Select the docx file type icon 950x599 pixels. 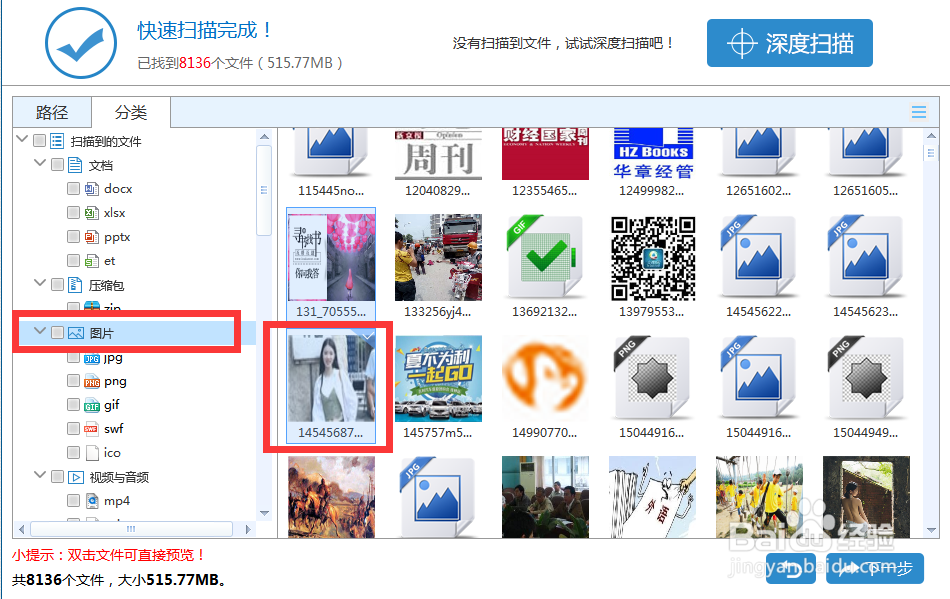(x=91, y=189)
